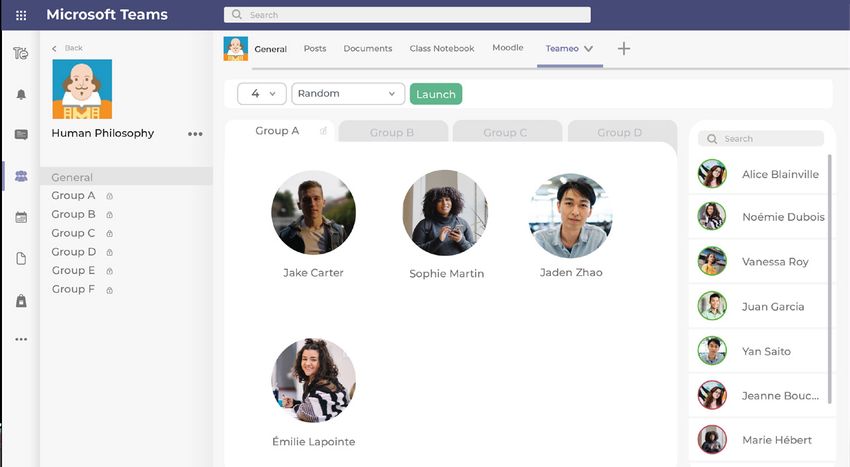Open the Moodle tab
Viewport: 850px width, 467px height.
pyautogui.click(x=508, y=48)
